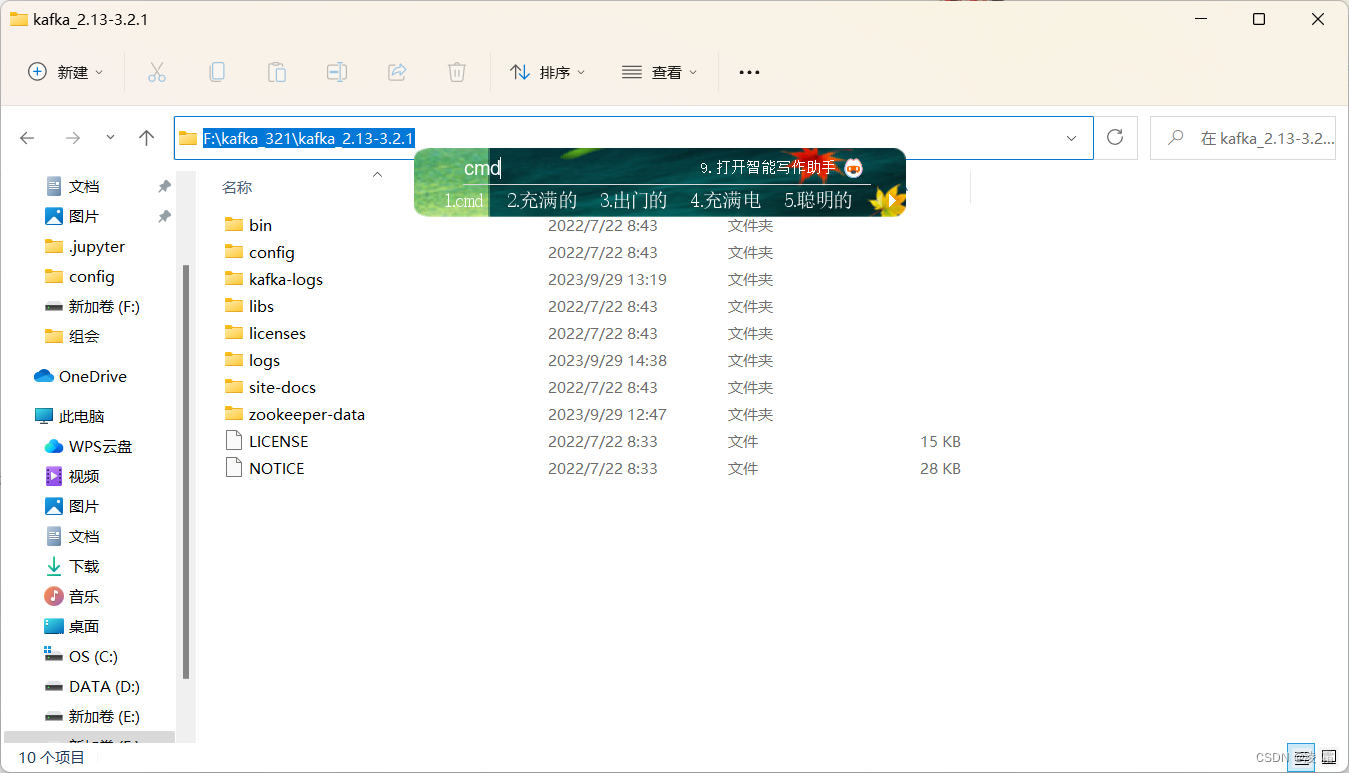Image resolution: width=1349 pixels, height=773 pixels.
Task: Click the Copy icon in the toolbar
Action: 216,71
